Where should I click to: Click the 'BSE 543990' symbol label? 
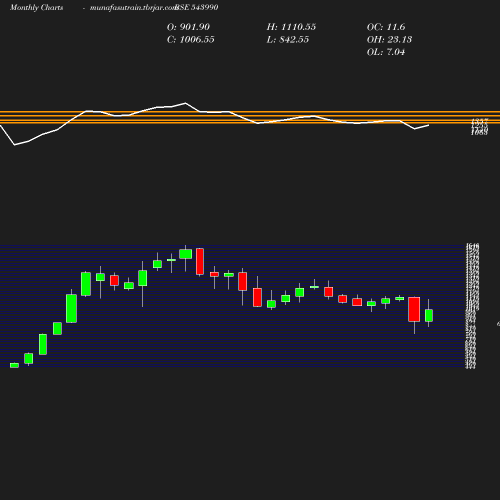point(197,7)
